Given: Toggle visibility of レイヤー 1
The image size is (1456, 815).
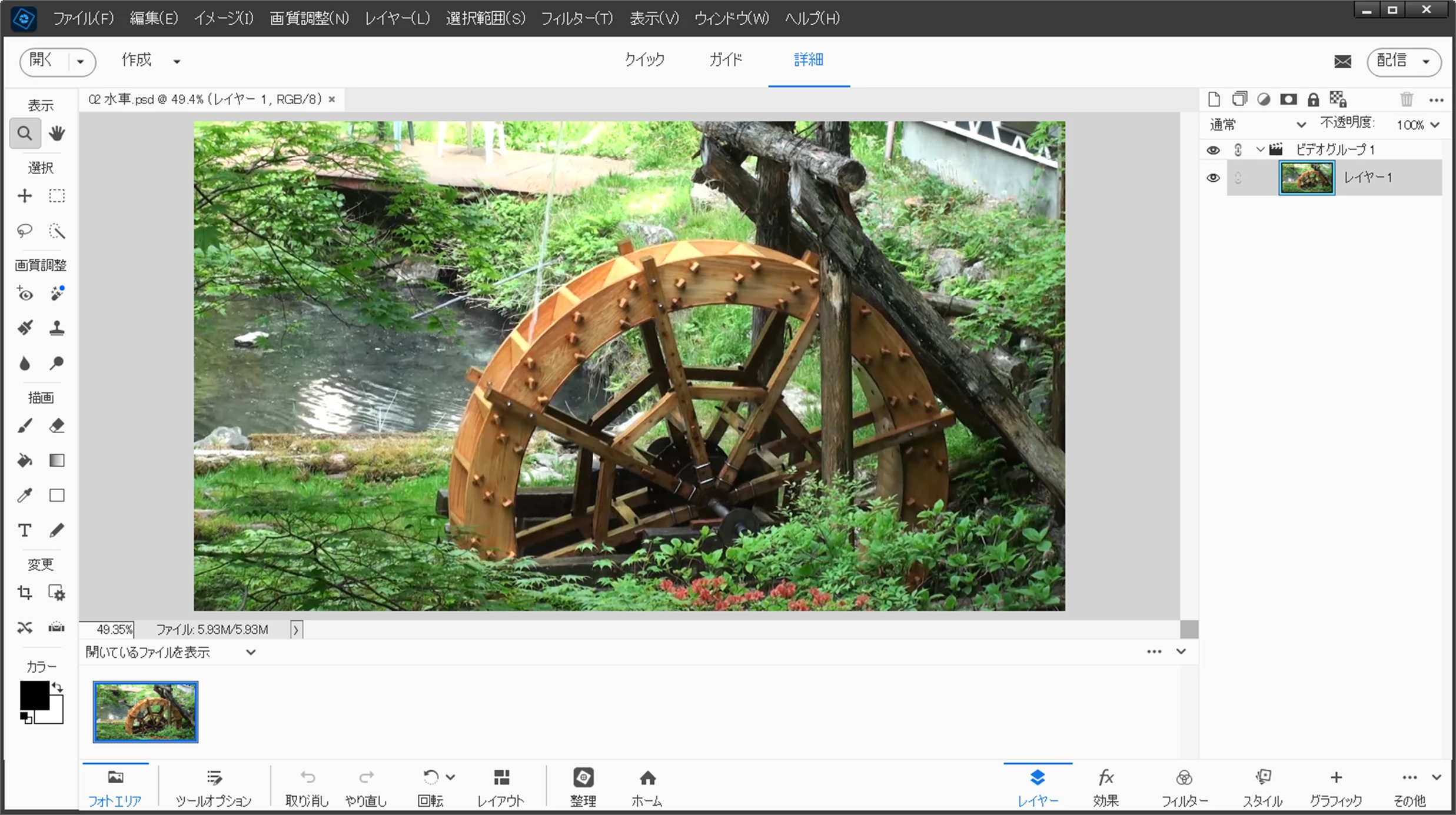Looking at the screenshot, I should [x=1213, y=178].
